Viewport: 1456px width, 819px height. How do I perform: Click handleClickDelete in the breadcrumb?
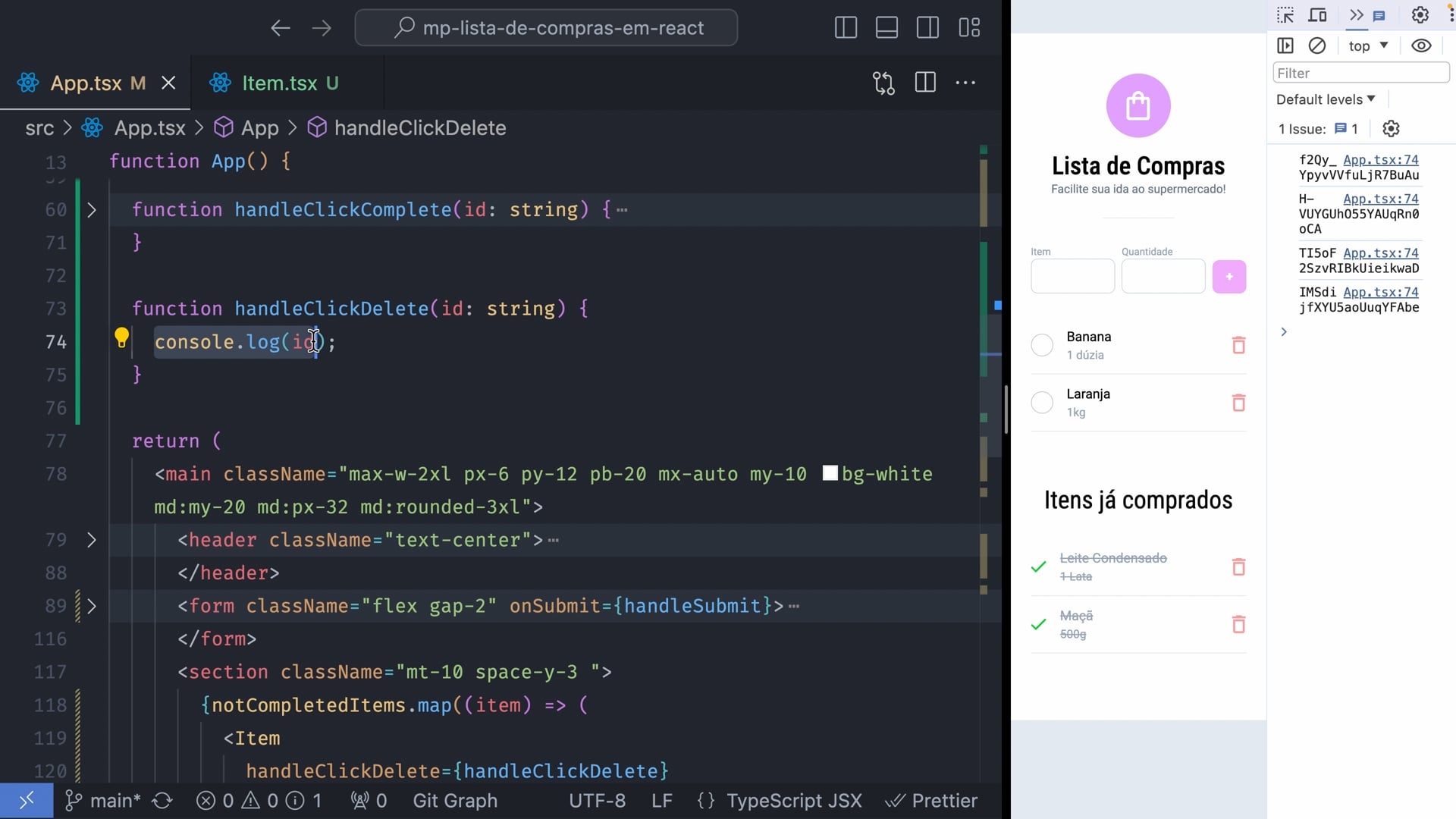pyautogui.click(x=419, y=128)
